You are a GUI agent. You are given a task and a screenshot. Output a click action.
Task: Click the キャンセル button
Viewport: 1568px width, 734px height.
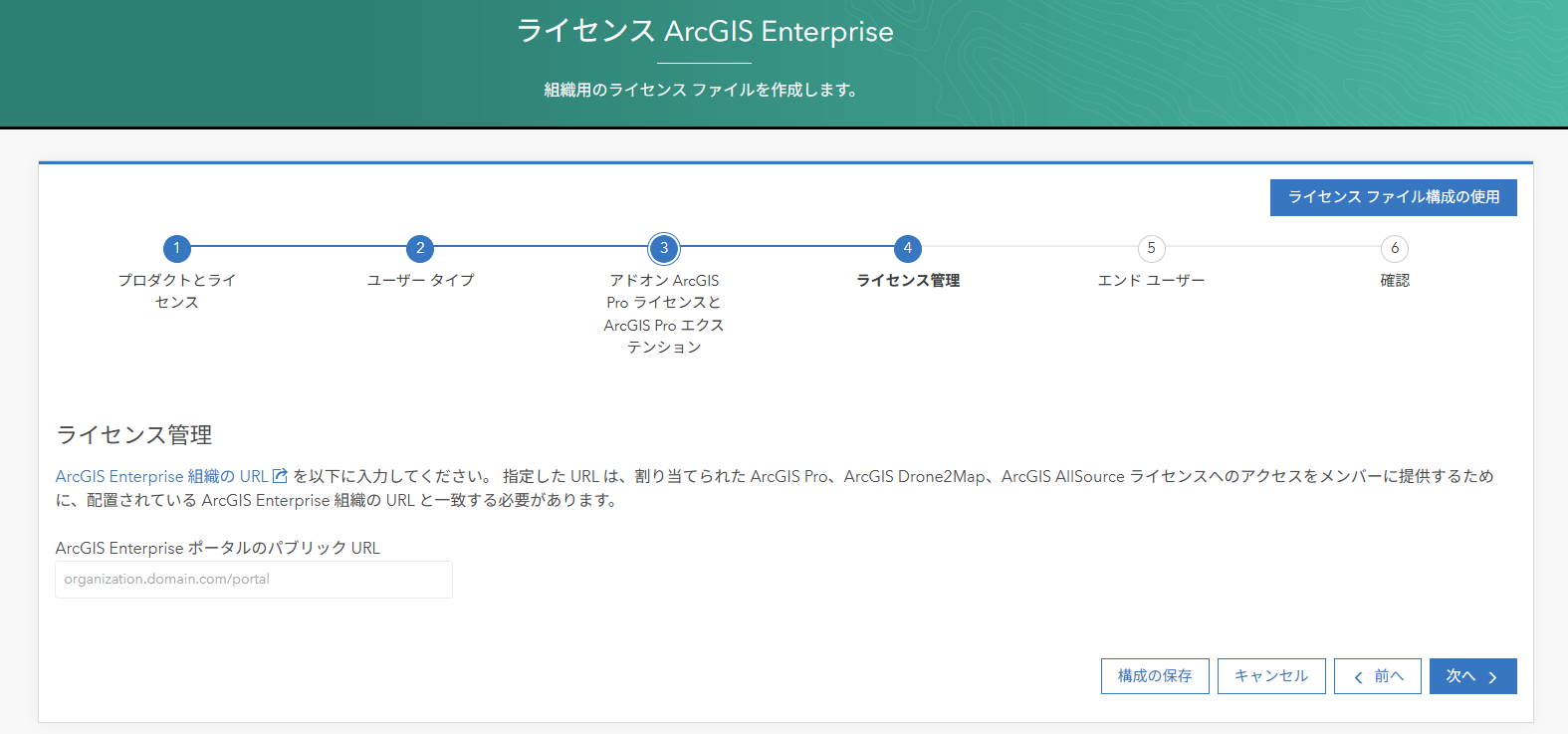pyautogui.click(x=1271, y=676)
